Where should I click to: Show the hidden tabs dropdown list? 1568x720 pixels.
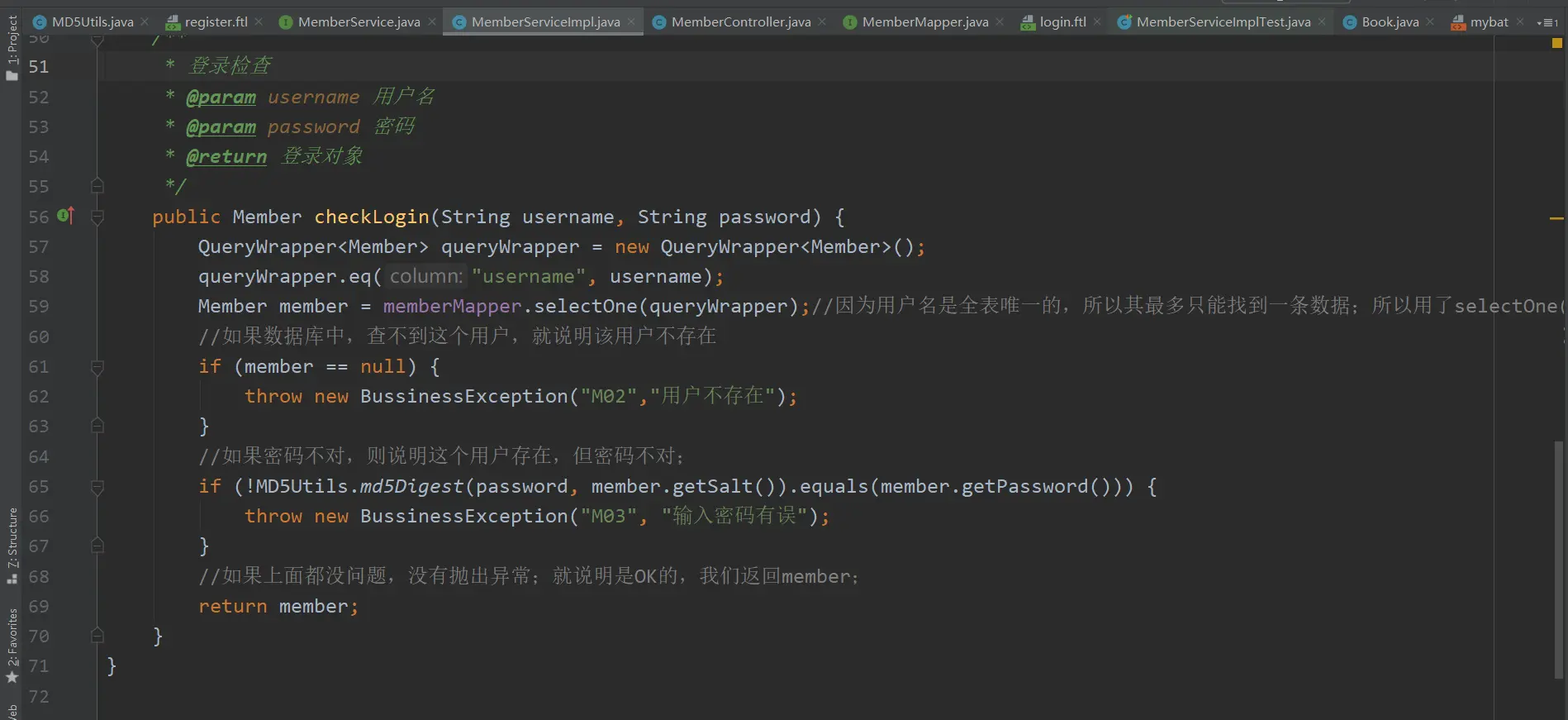pos(1547,22)
